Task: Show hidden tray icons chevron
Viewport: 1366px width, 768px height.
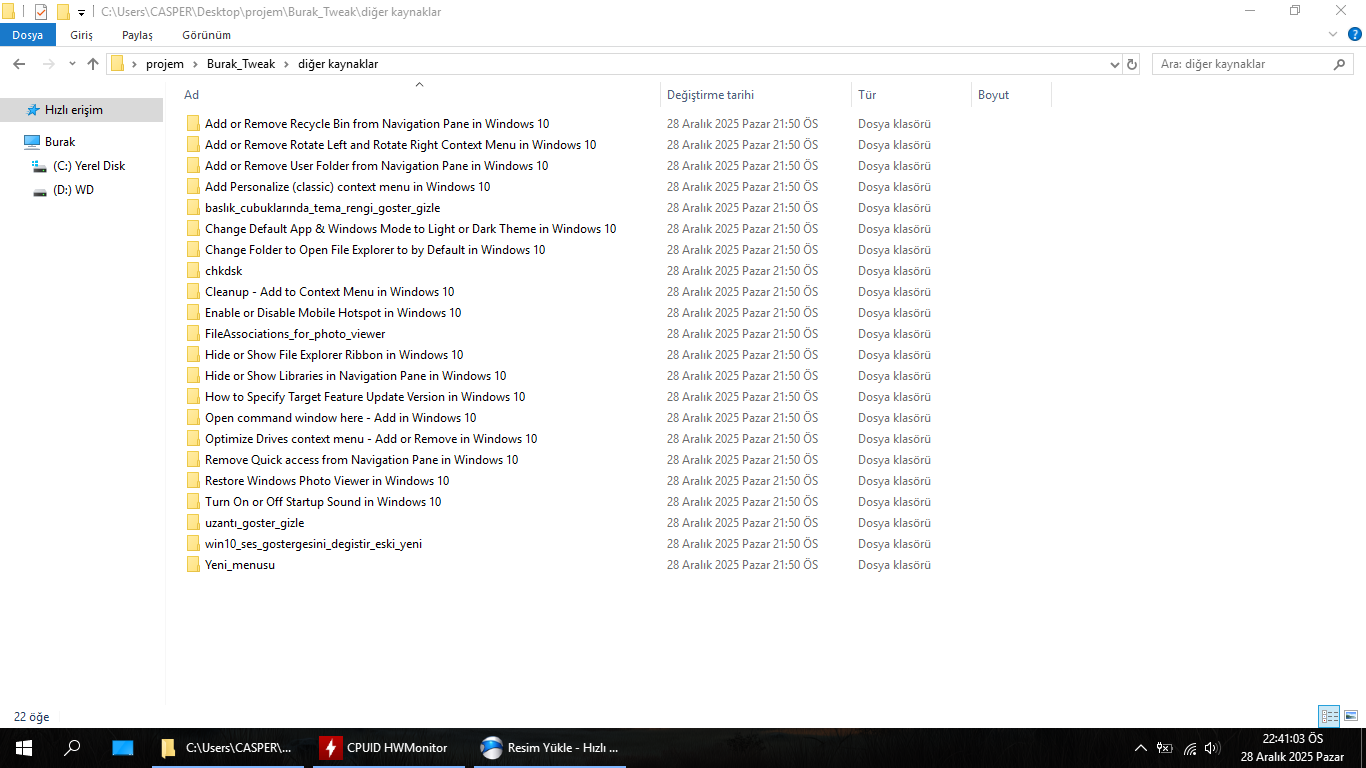Action: click(1141, 748)
